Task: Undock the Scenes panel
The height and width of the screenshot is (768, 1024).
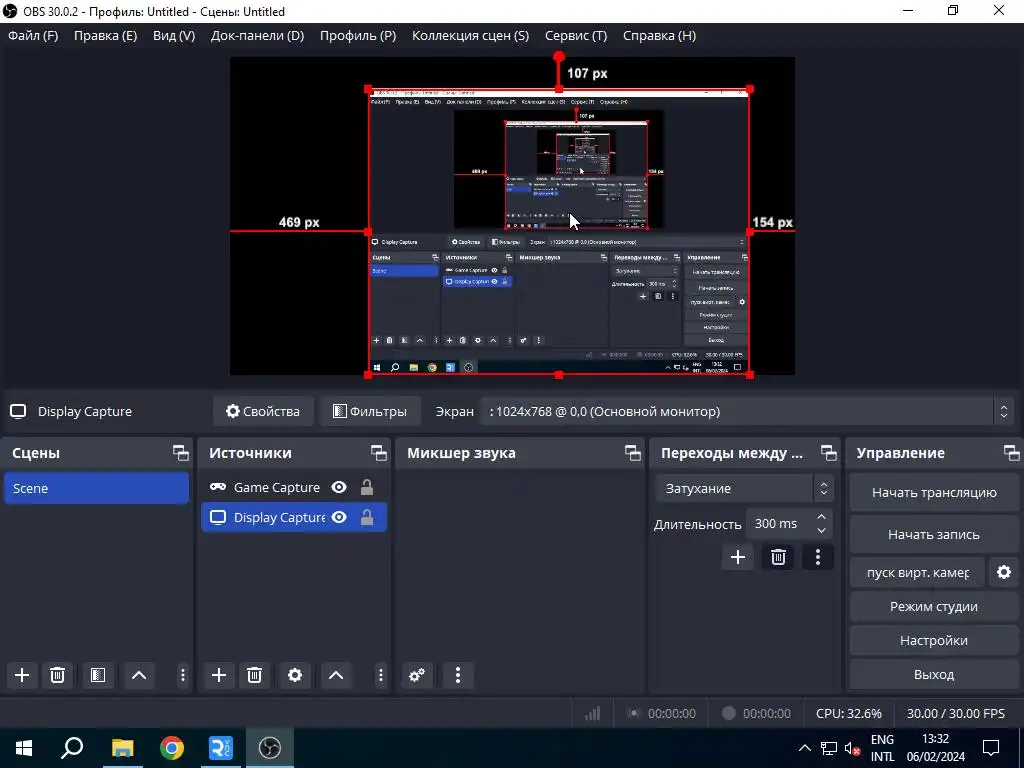Action: click(x=181, y=453)
